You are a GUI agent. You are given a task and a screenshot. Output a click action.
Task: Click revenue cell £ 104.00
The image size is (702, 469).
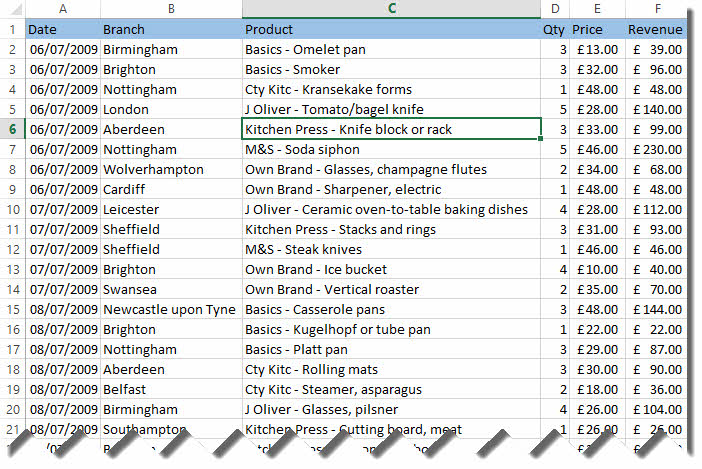click(x=656, y=409)
